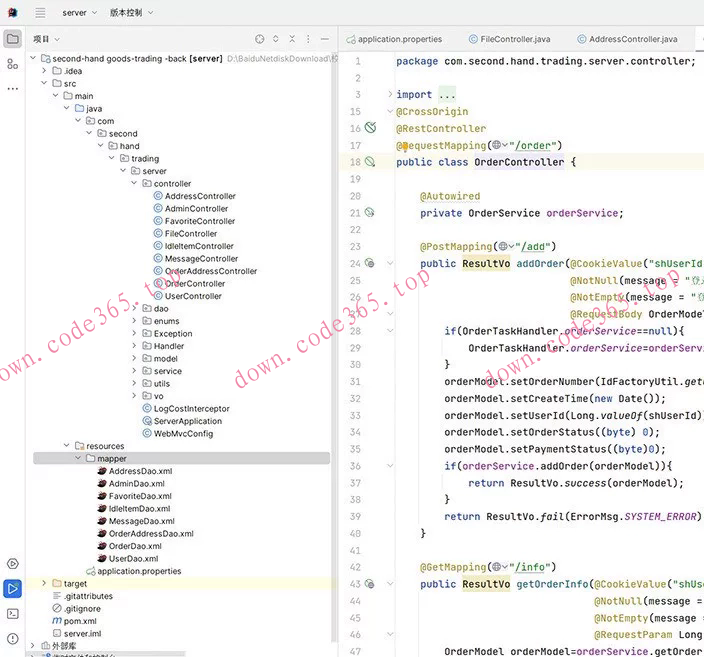The height and width of the screenshot is (657, 704).
Task: Open the Run tool window icon
Action: 12,588
